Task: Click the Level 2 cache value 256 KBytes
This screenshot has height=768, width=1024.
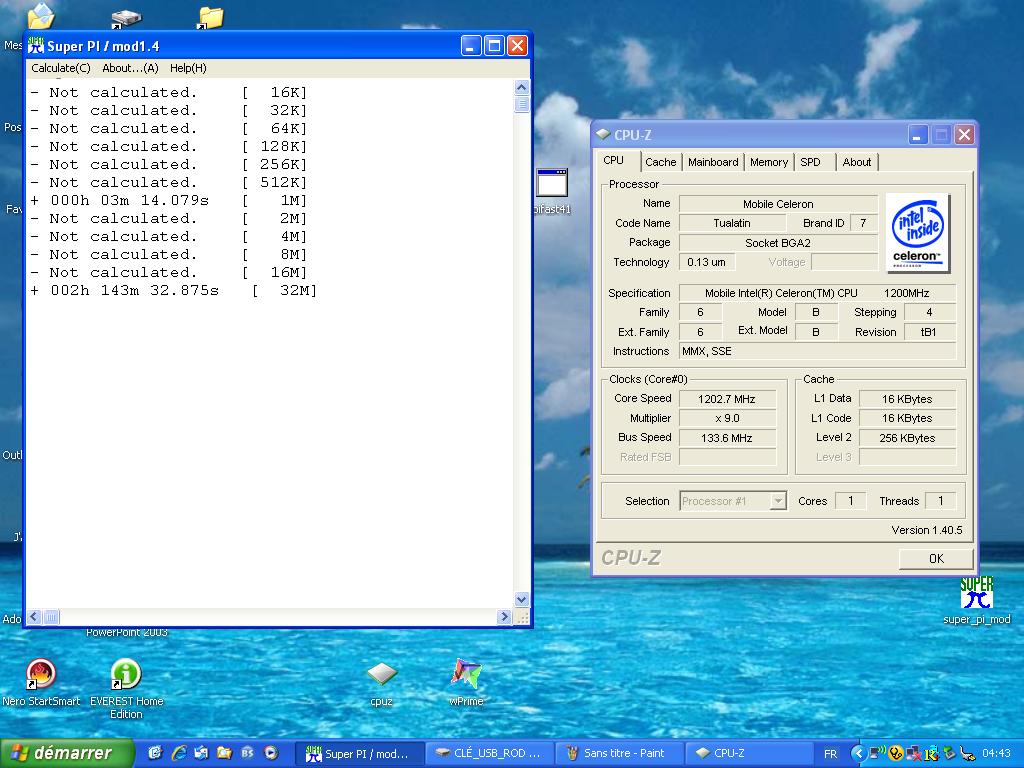Action: pyautogui.click(x=907, y=438)
